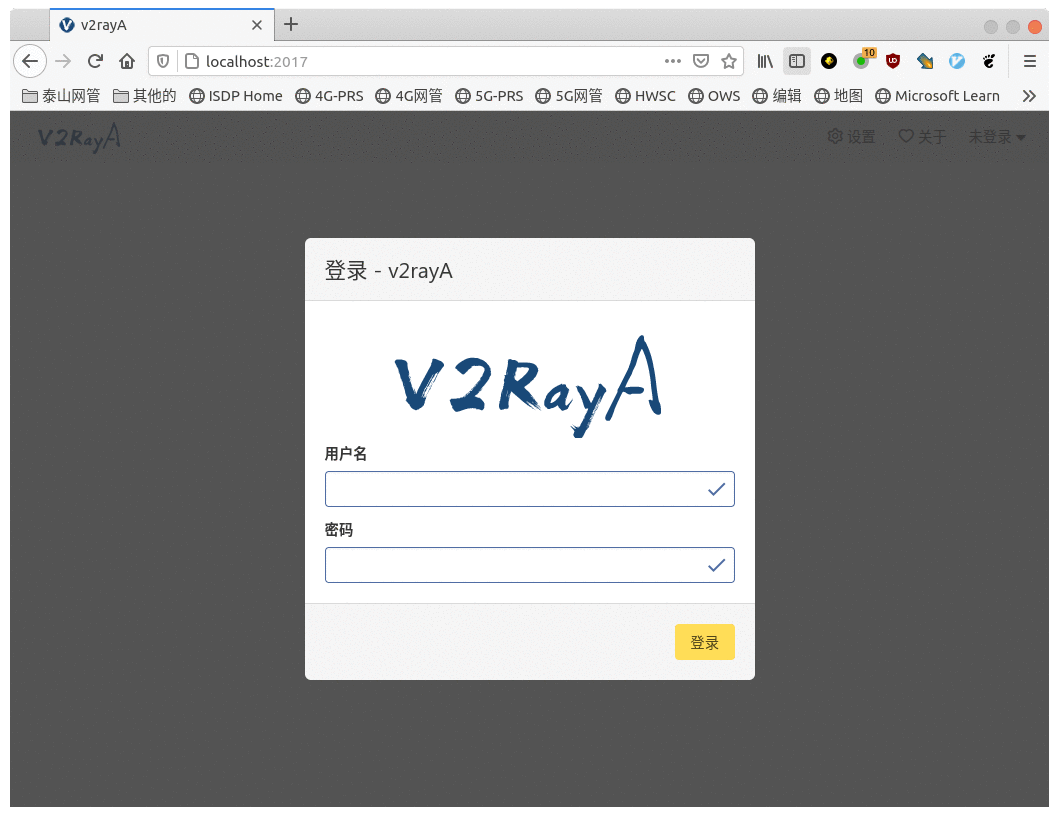Image resolution: width=1059 pixels, height=817 pixels.
Task: Open the Firefox hamburger menu
Action: [x=1030, y=61]
